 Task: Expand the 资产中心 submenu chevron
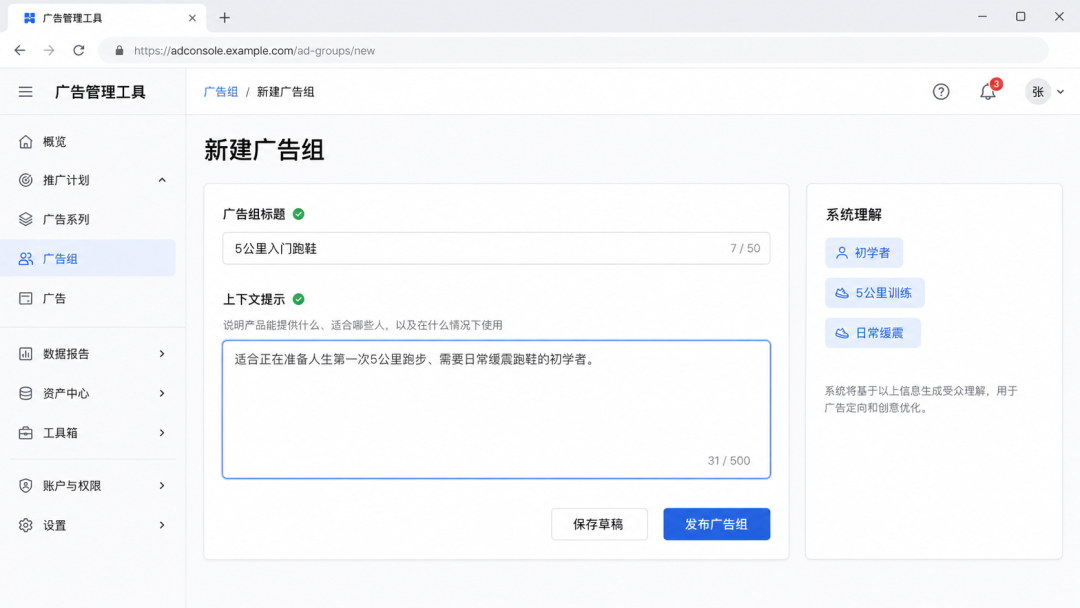tap(162, 393)
